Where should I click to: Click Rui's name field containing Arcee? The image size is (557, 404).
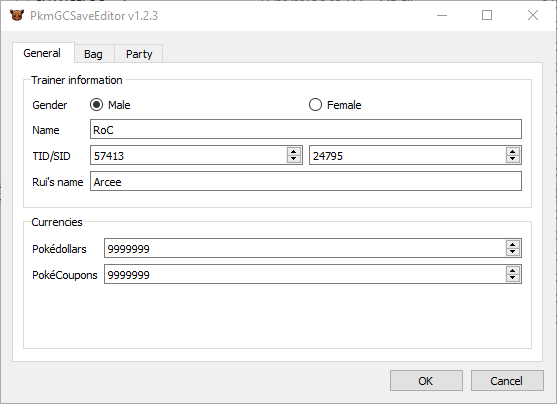click(306, 181)
